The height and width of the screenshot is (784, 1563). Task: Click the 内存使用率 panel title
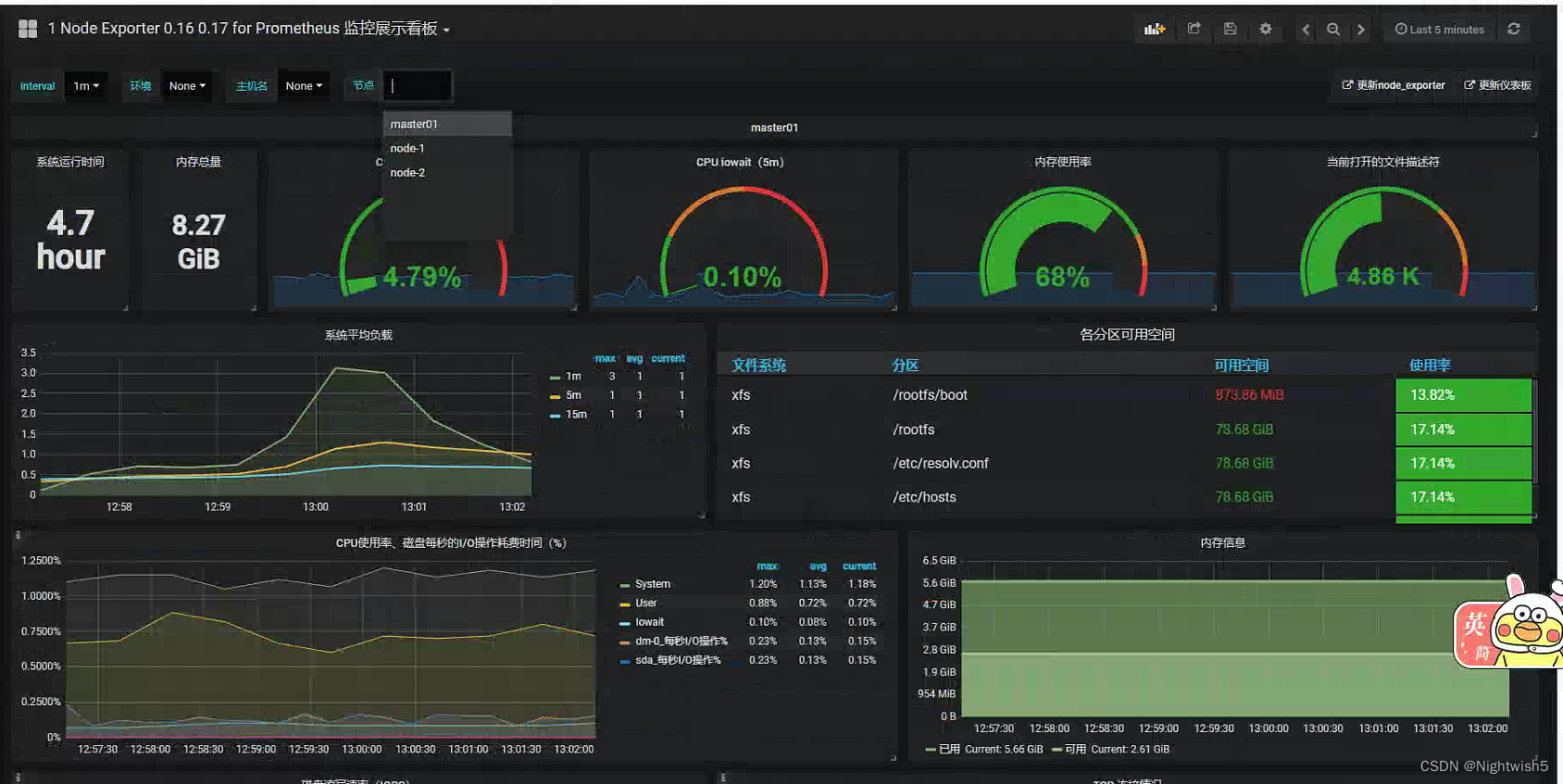click(x=1062, y=162)
